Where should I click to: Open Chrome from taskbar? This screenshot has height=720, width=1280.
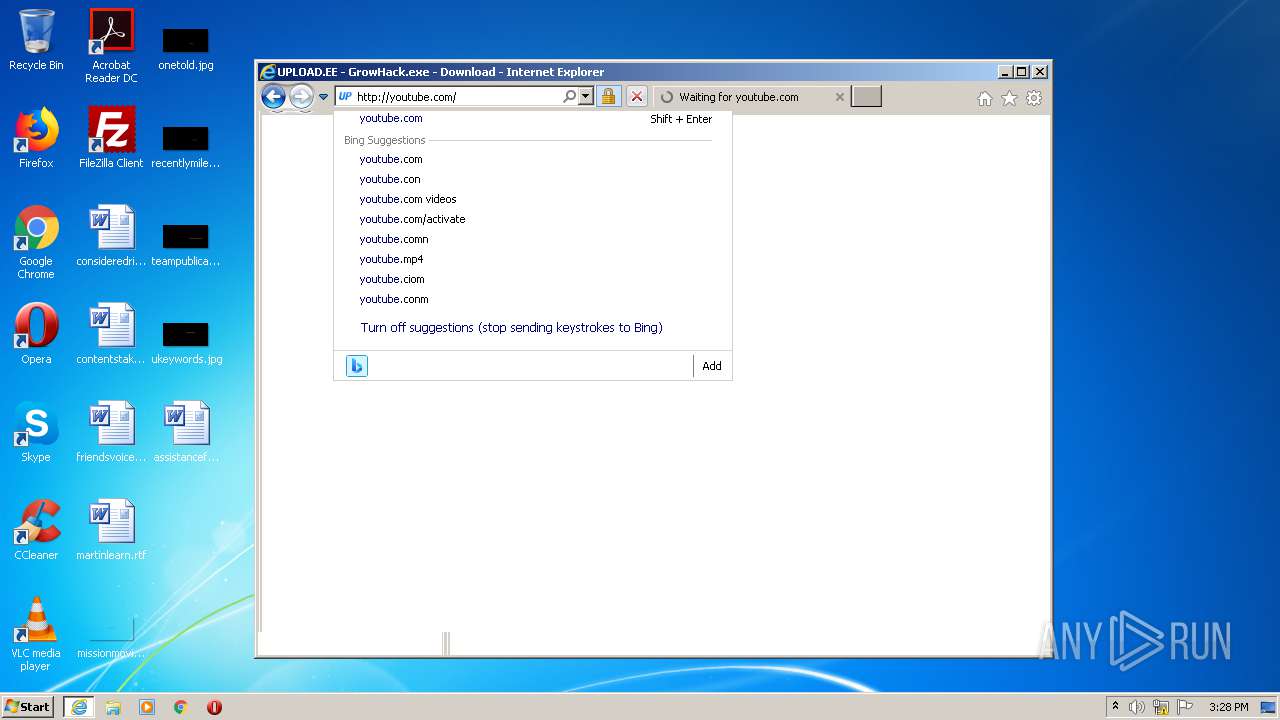(x=181, y=706)
